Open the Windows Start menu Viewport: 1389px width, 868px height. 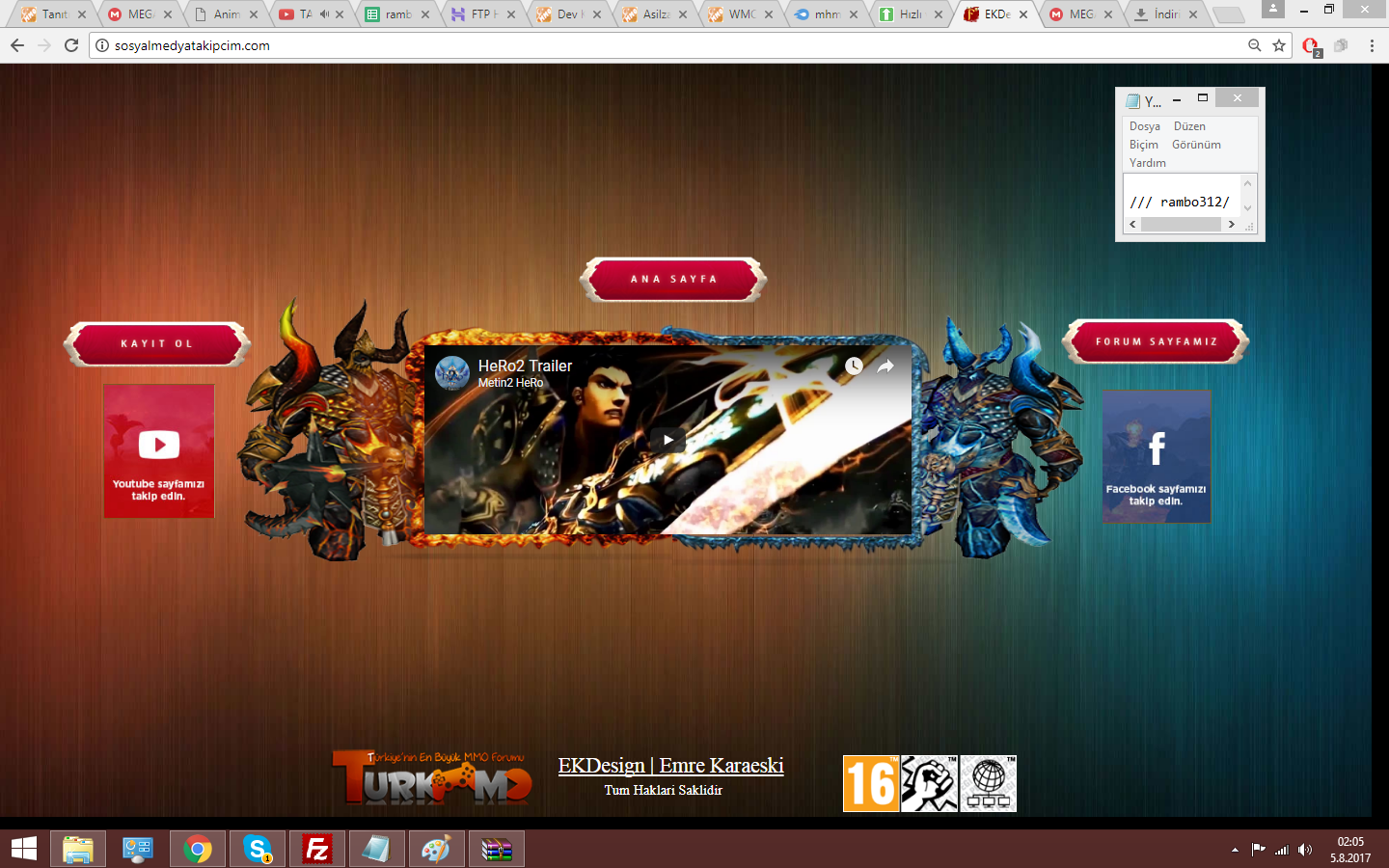(x=23, y=849)
